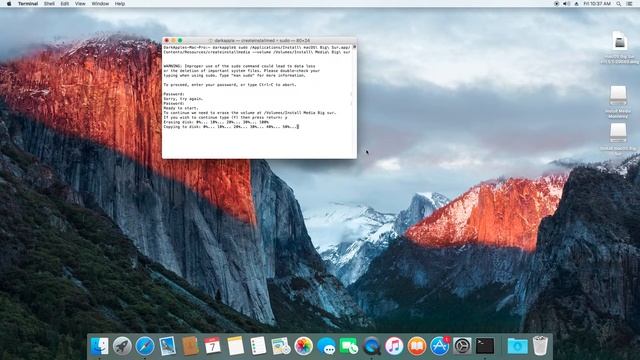Click 'To proceed, enter your password' line
The image size is (640, 360).
(230, 84)
